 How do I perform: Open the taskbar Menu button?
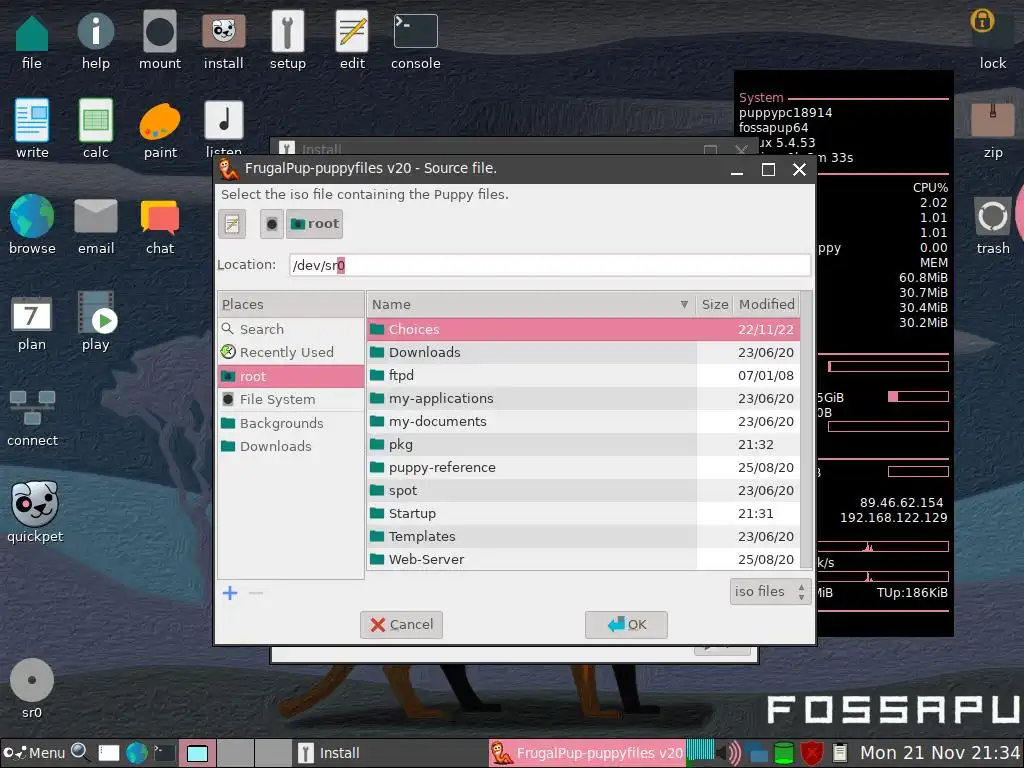[34, 753]
